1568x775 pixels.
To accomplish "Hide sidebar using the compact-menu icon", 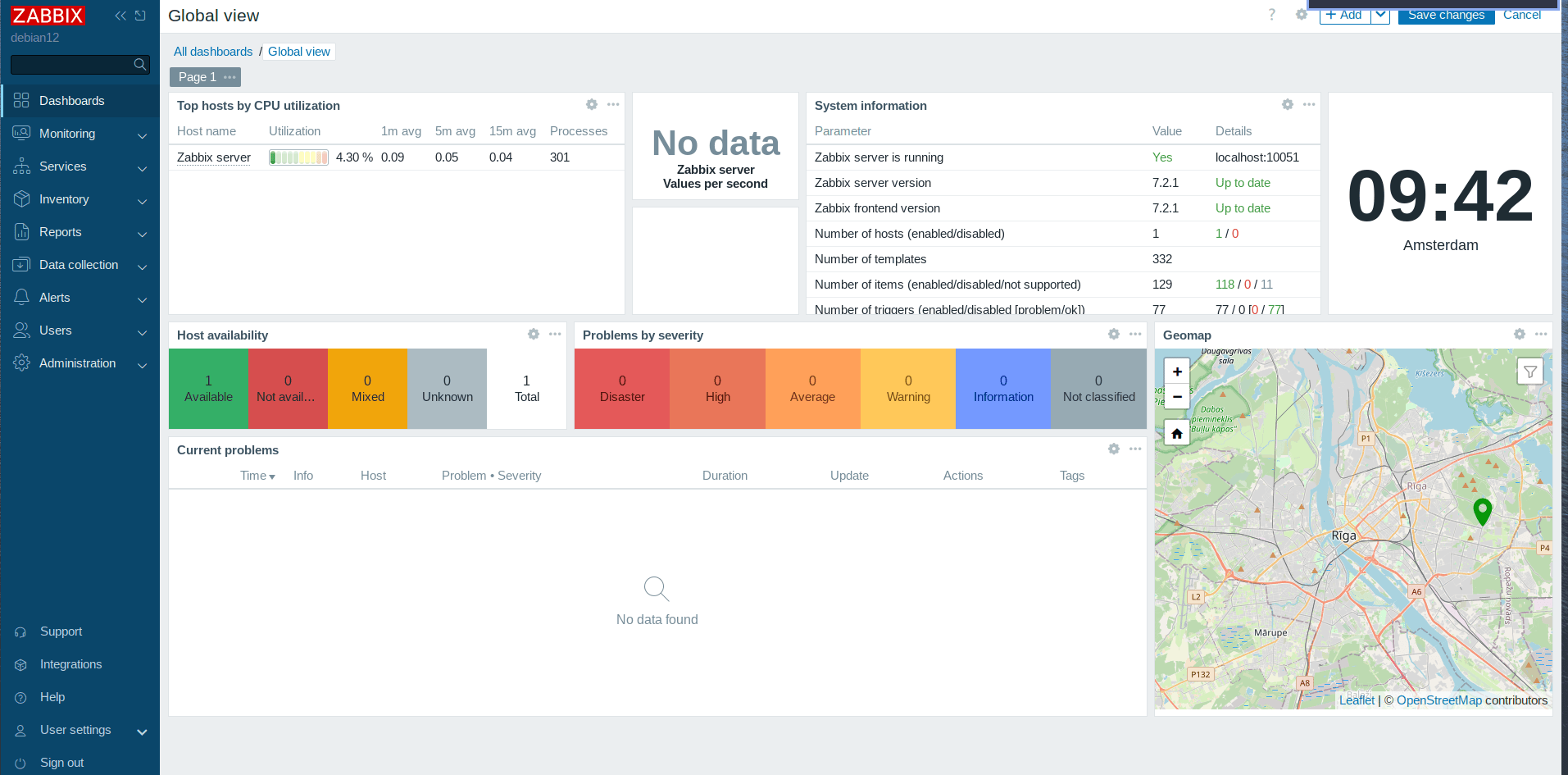I will pos(140,16).
